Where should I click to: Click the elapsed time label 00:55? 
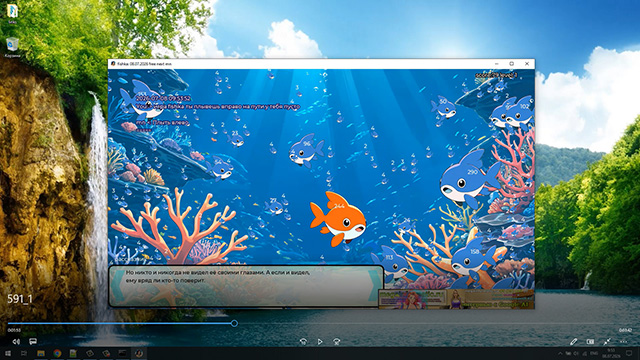click(14, 330)
